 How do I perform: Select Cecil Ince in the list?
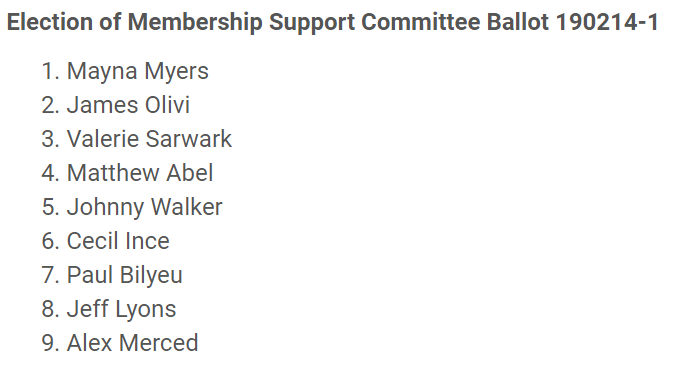click(118, 241)
